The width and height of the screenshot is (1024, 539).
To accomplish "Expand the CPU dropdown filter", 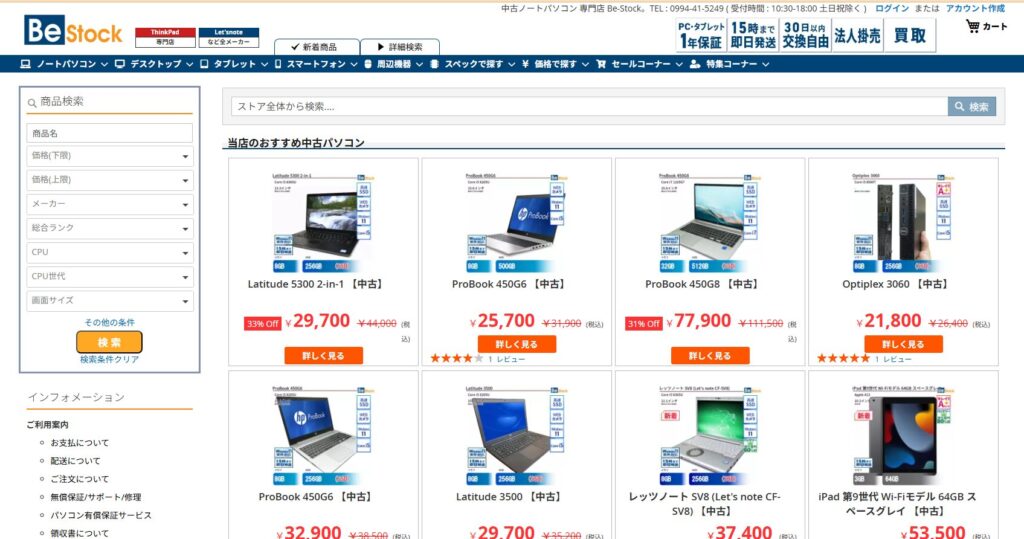I will point(110,252).
